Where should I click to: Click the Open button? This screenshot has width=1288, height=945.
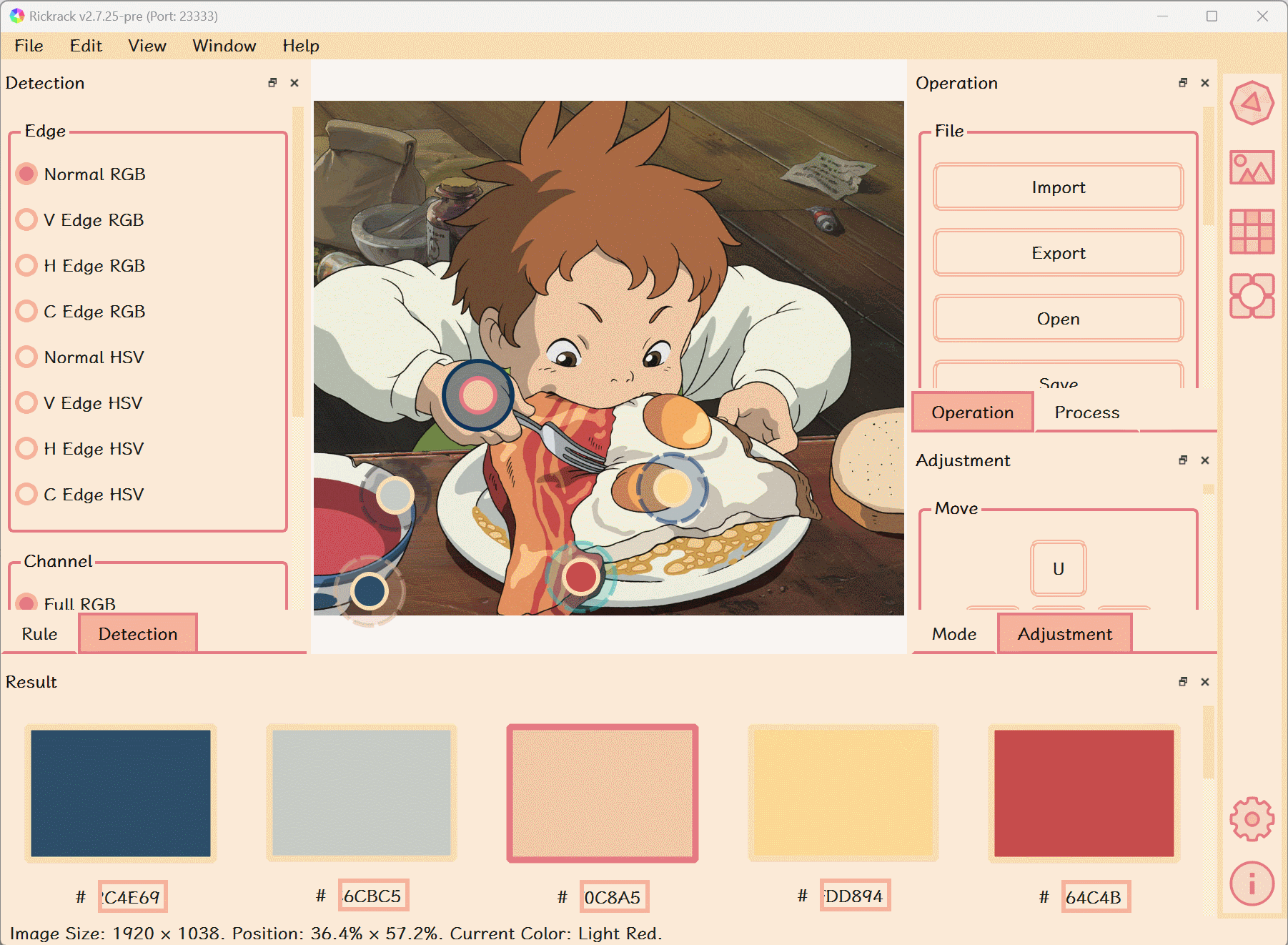[x=1059, y=319]
